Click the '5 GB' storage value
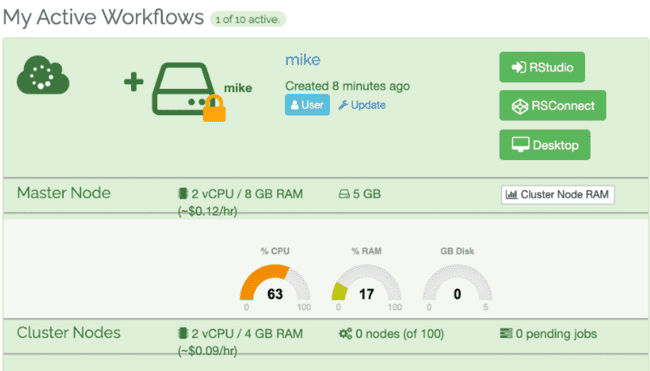 click(367, 194)
